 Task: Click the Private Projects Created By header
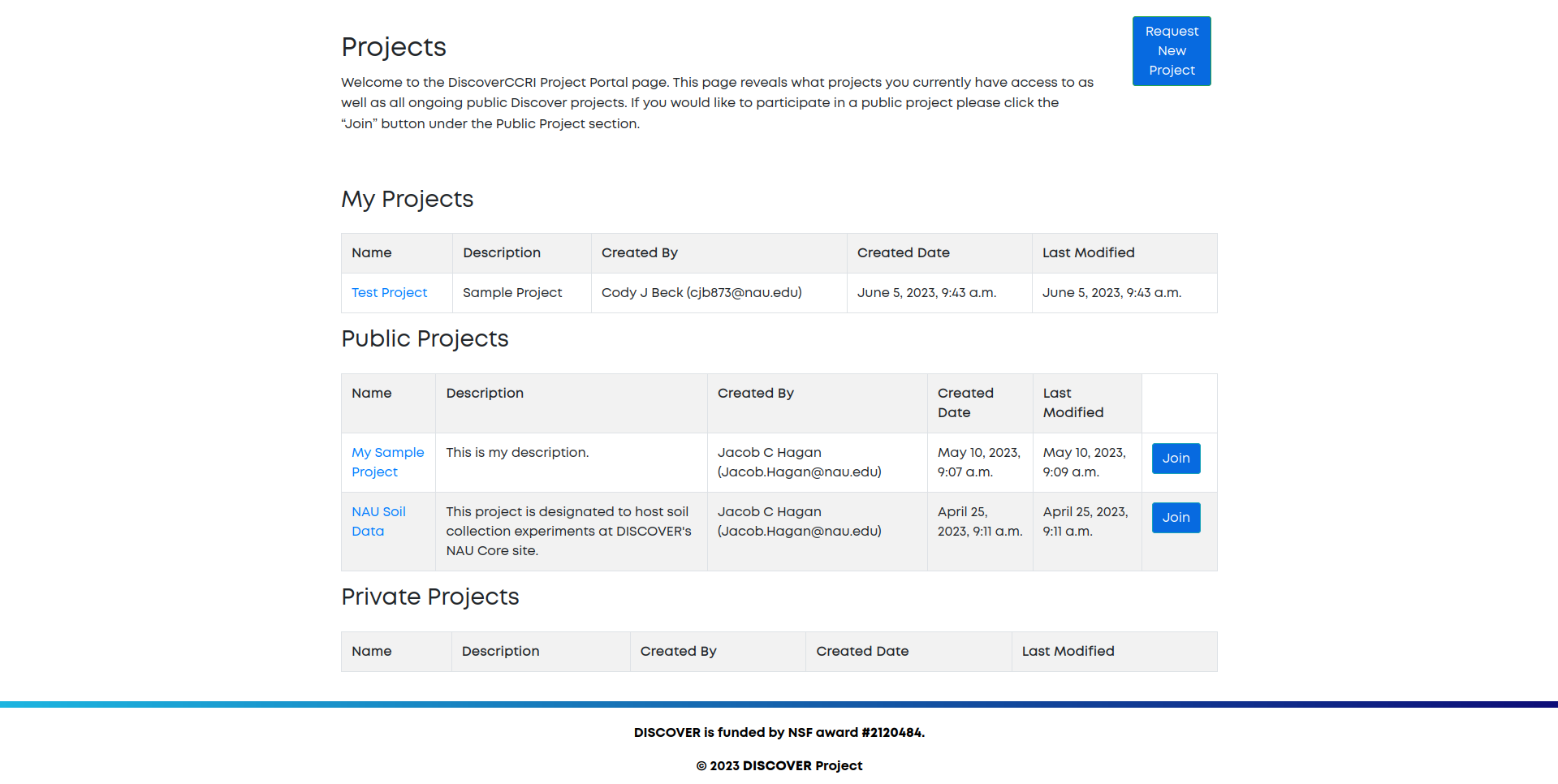pyautogui.click(x=718, y=652)
